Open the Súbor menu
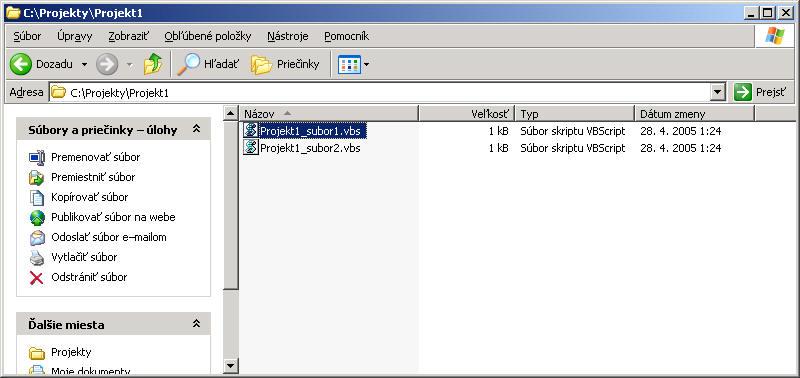 coord(28,36)
